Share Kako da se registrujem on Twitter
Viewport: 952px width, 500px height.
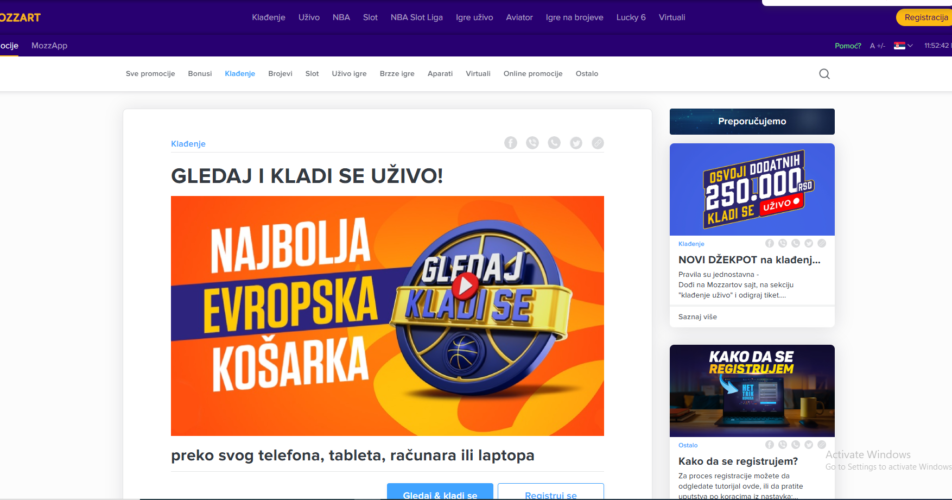click(x=809, y=445)
